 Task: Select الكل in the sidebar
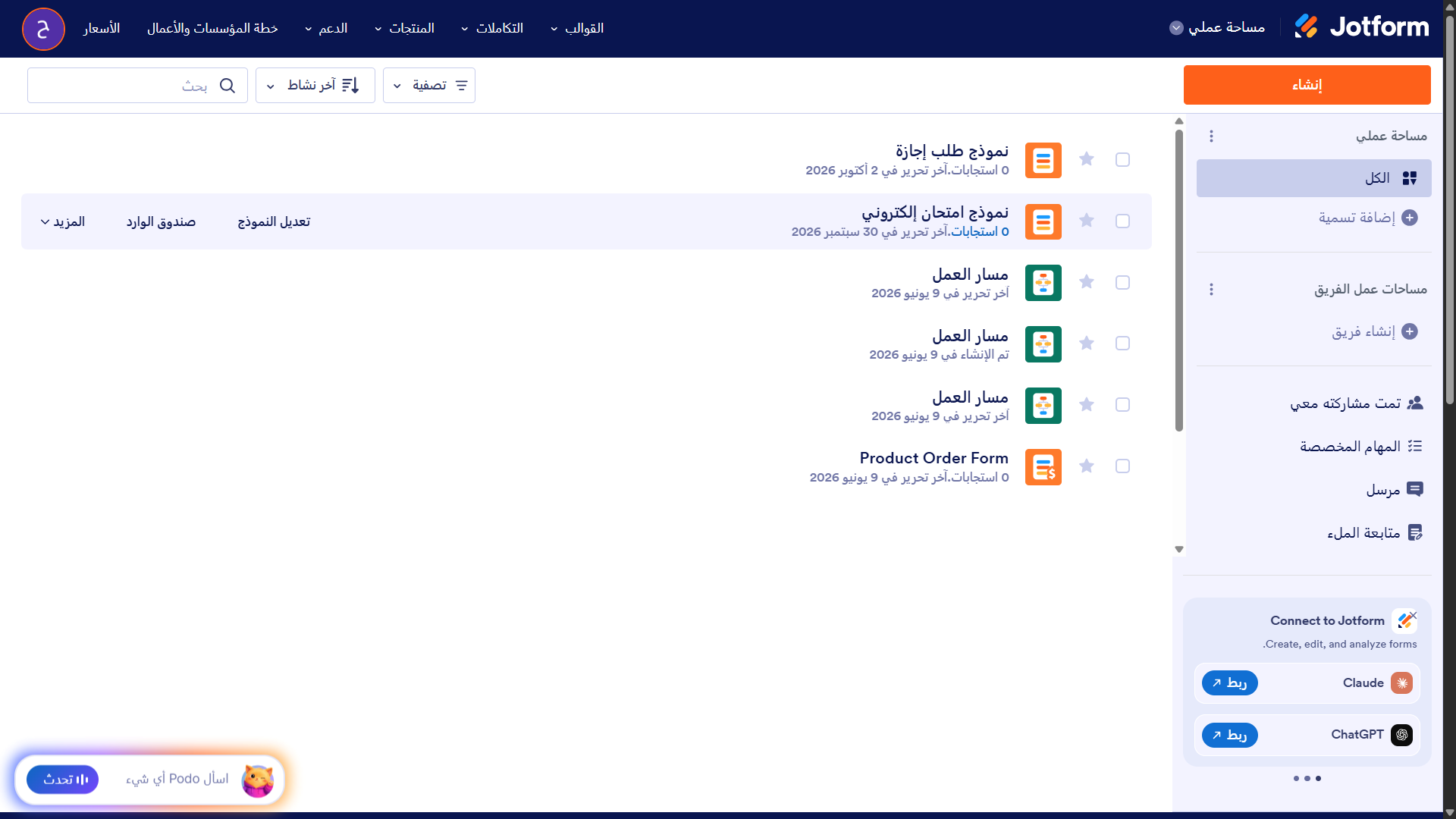(x=1313, y=178)
